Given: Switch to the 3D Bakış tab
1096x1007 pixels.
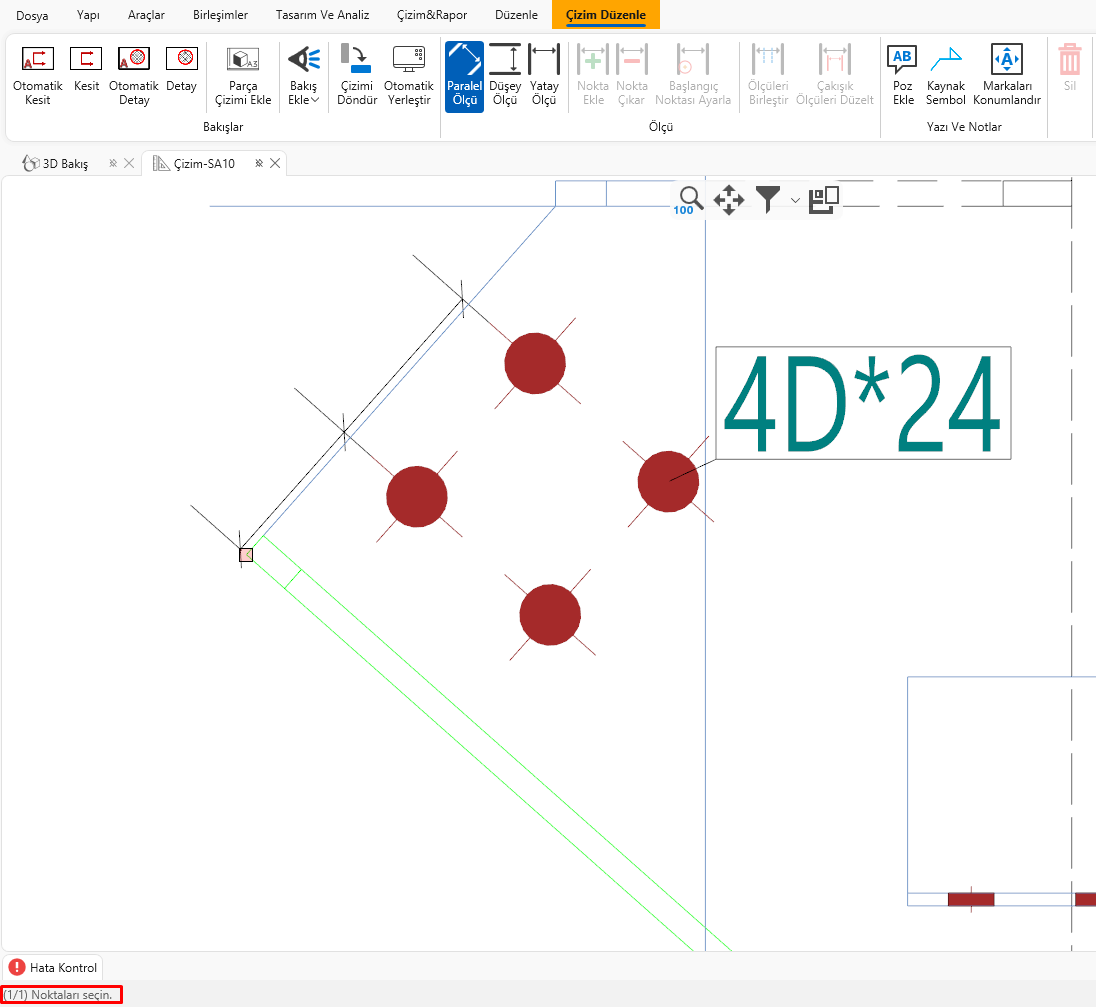Looking at the screenshot, I should (64, 163).
